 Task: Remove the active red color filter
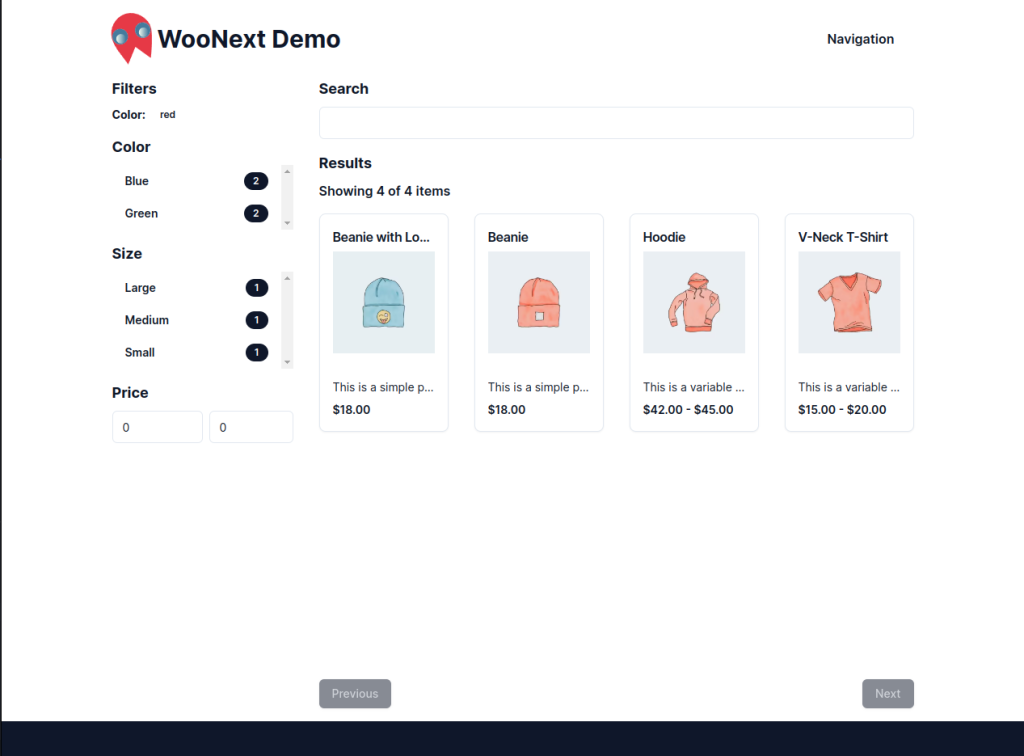[167, 115]
